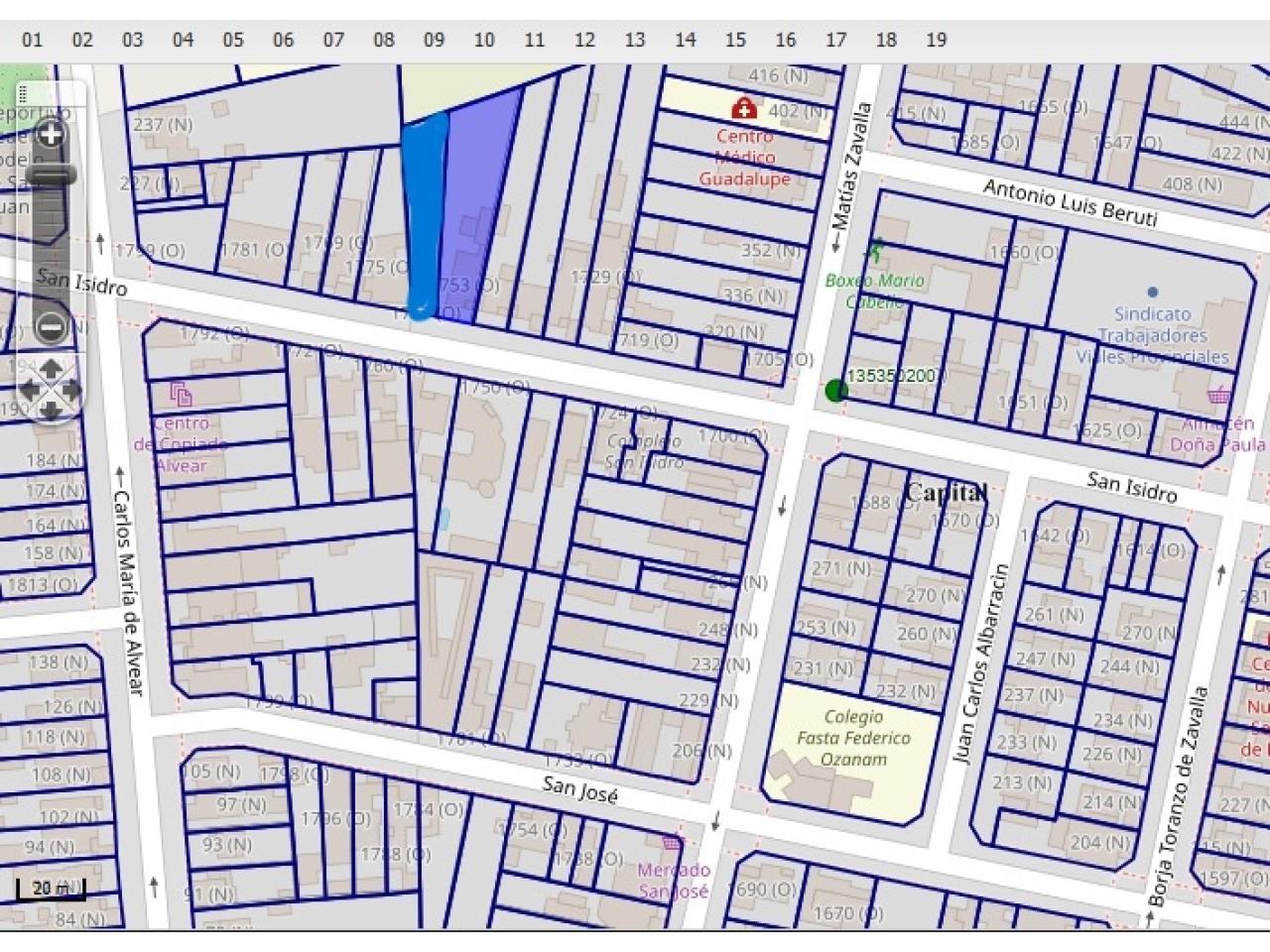Pan the map down with arrow
The width and height of the screenshot is (1270, 952).
point(50,409)
